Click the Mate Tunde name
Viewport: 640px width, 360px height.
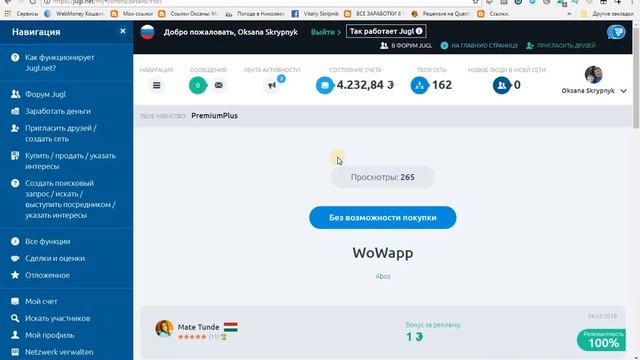(198, 327)
